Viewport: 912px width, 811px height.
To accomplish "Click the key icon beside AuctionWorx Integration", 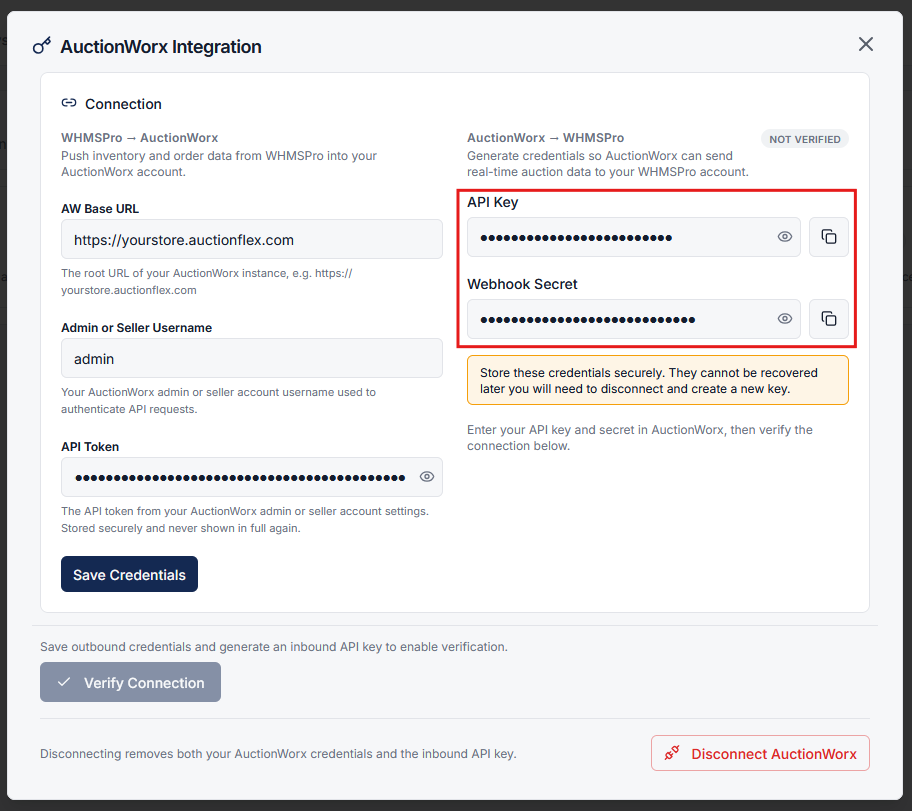I will (42, 45).
